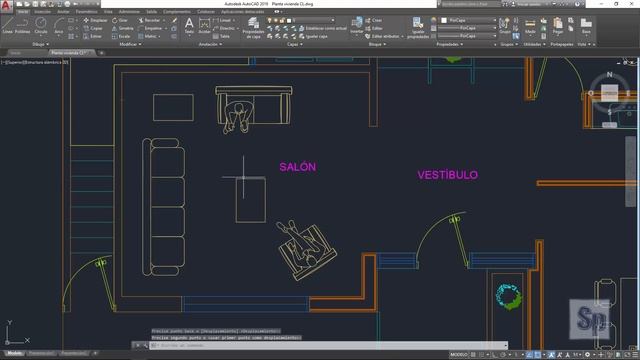
Task: Click inside the command line input
Action: point(329,345)
